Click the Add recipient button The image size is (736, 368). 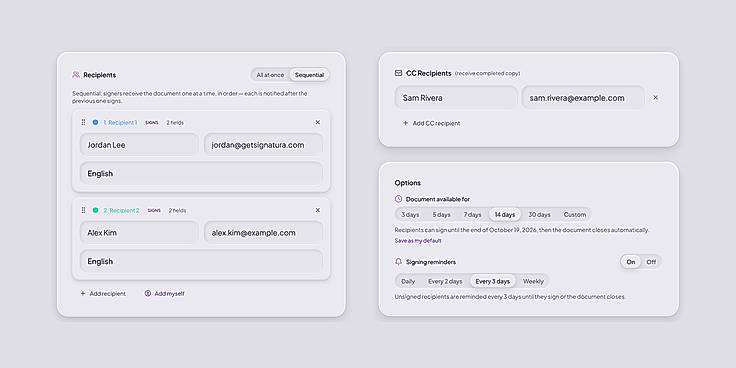tap(103, 293)
